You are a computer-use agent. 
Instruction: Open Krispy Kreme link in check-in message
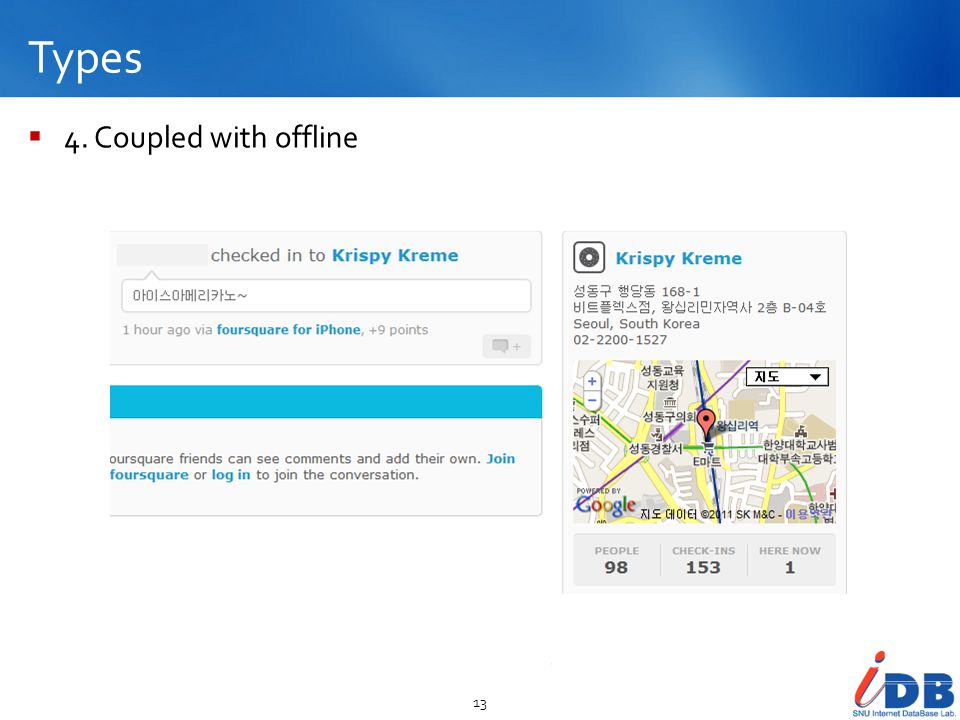coord(395,255)
